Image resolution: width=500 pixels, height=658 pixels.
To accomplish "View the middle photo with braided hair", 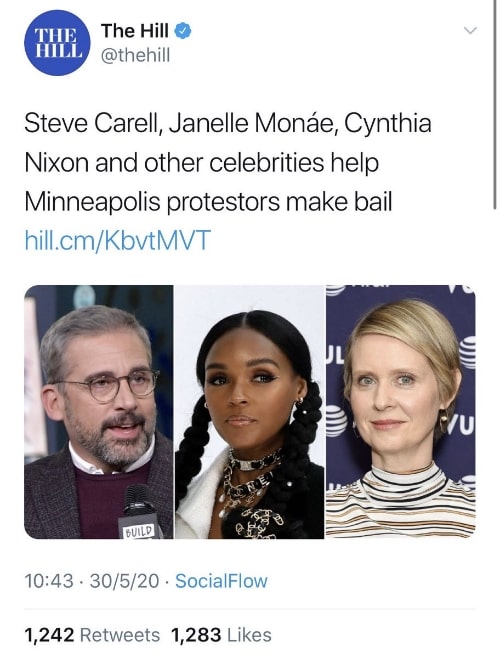I will [x=249, y=412].
